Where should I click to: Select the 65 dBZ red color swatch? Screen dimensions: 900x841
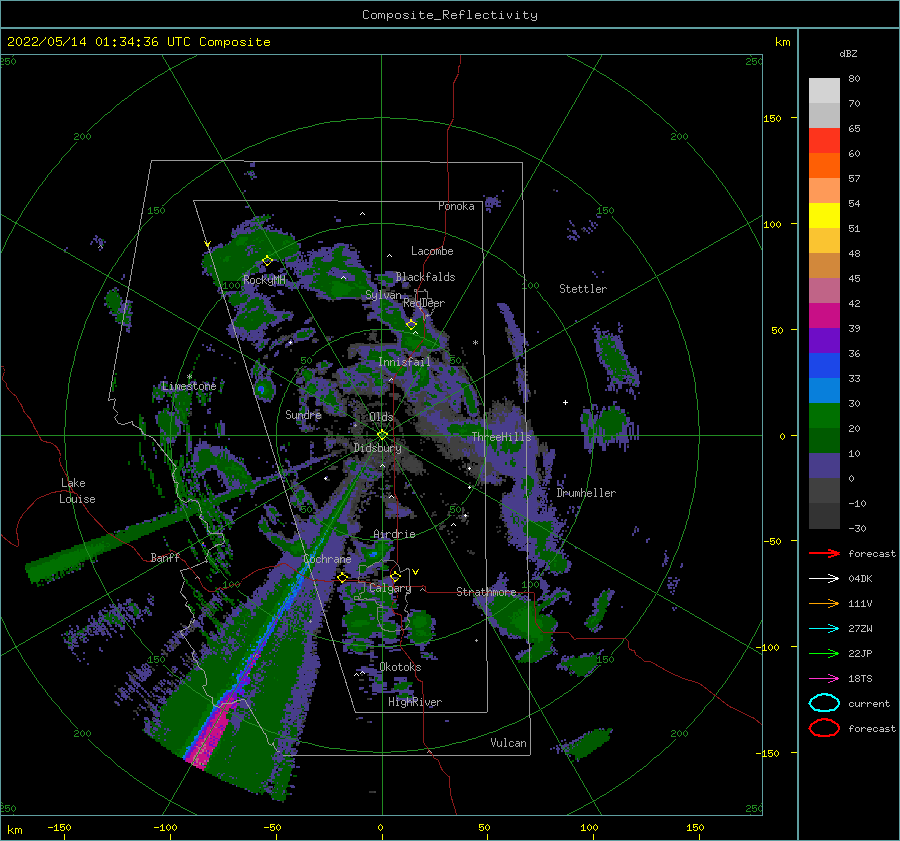[x=824, y=140]
